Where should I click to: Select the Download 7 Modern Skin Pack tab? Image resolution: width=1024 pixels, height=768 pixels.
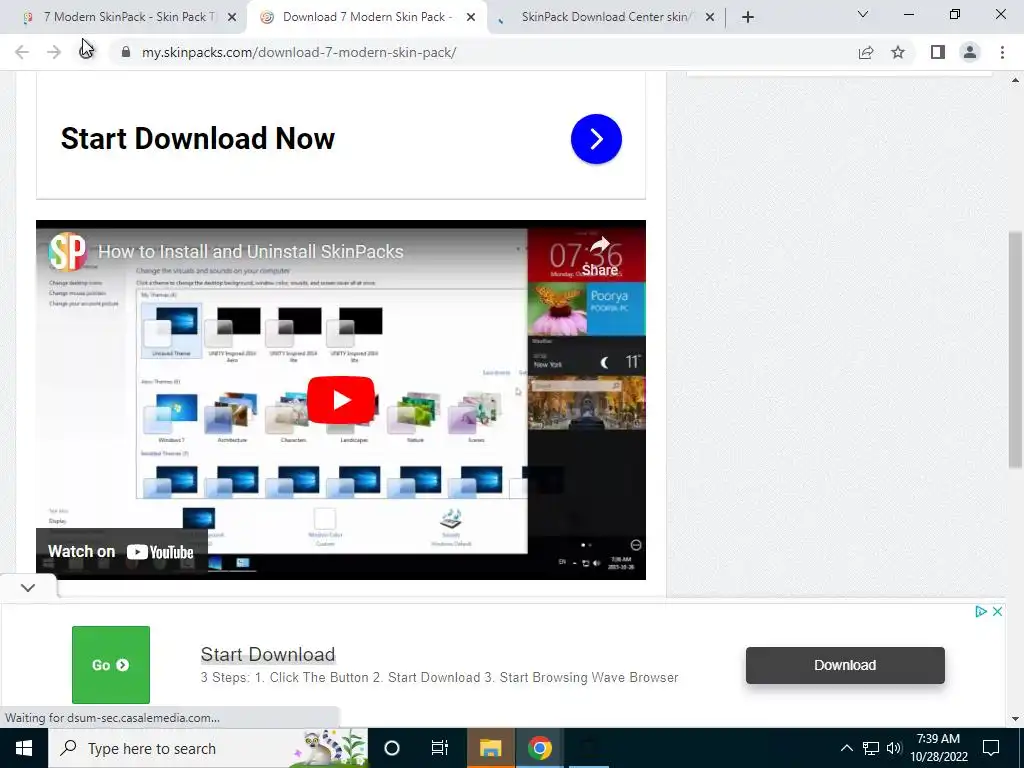pos(367,17)
